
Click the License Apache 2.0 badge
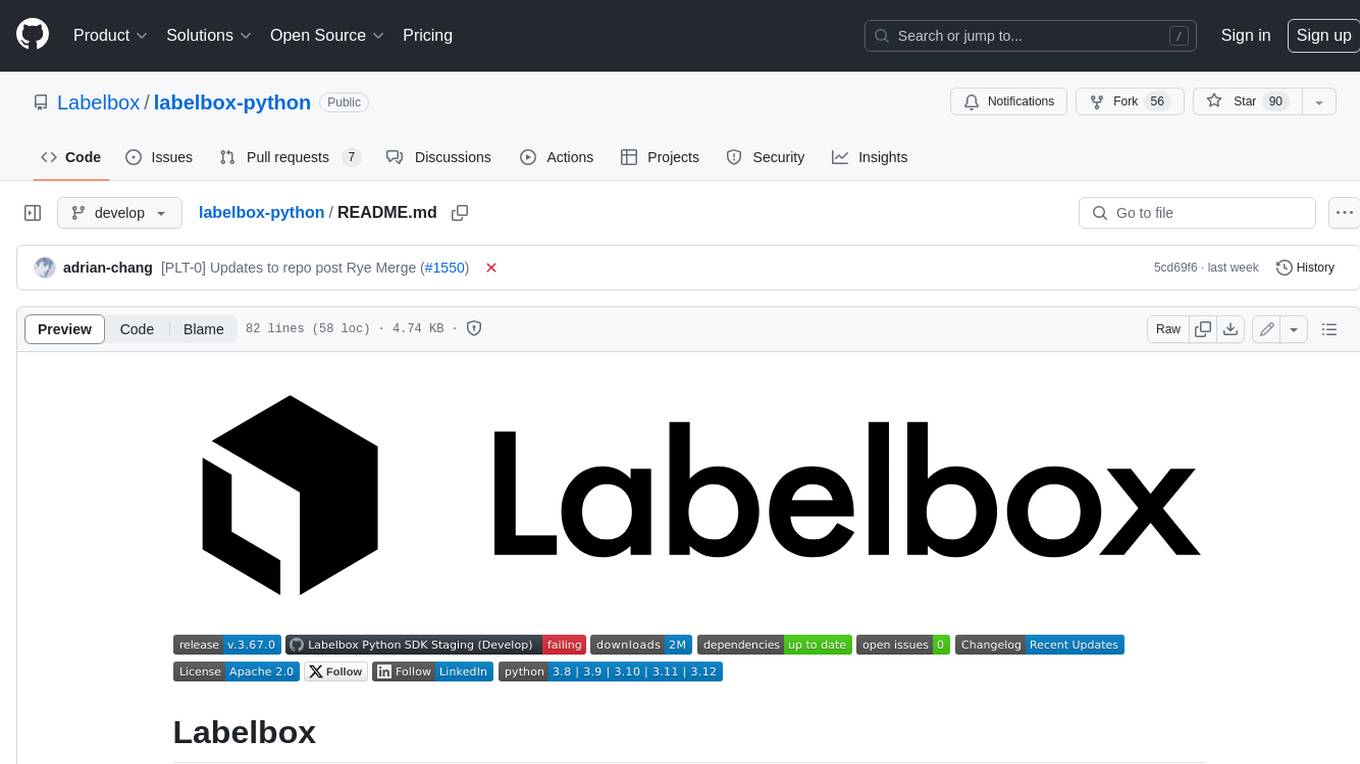pyautogui.click(x=236, y=672)
